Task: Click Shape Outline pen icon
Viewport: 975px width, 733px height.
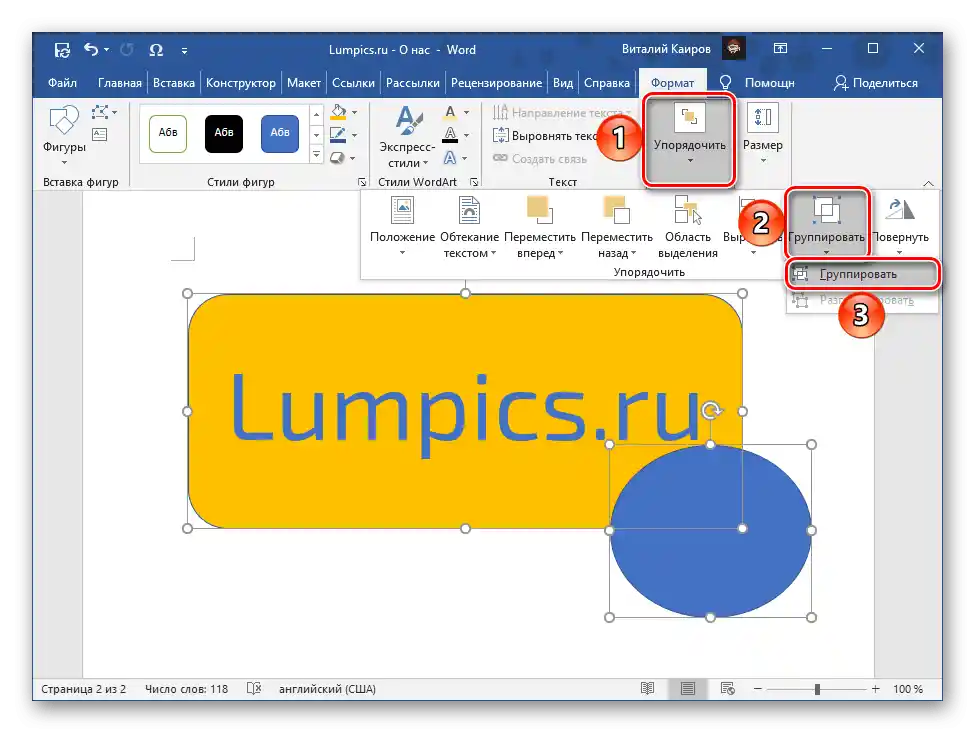Action: click(338, 134)
